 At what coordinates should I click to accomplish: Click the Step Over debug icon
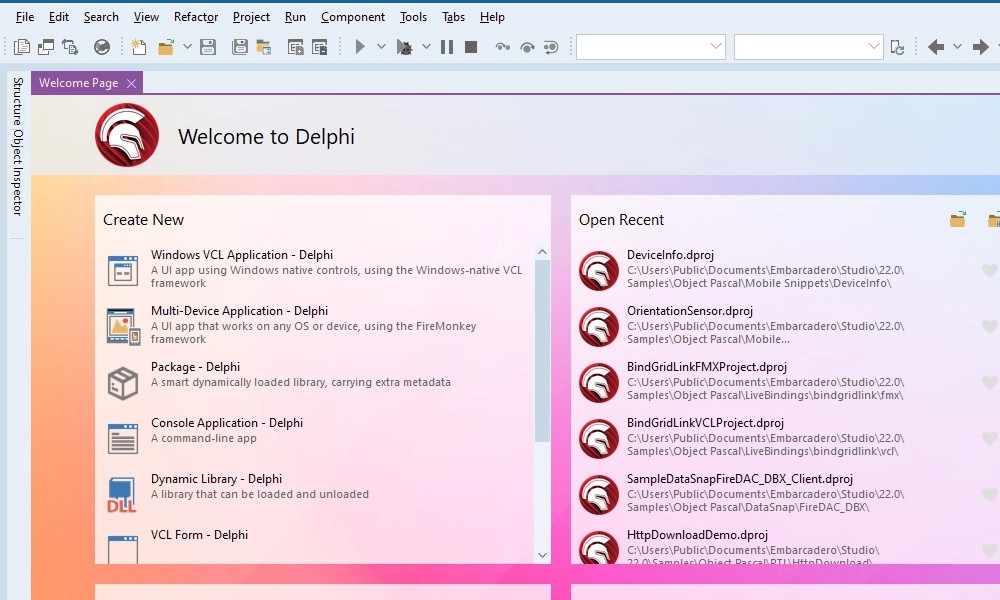(527, 47)
